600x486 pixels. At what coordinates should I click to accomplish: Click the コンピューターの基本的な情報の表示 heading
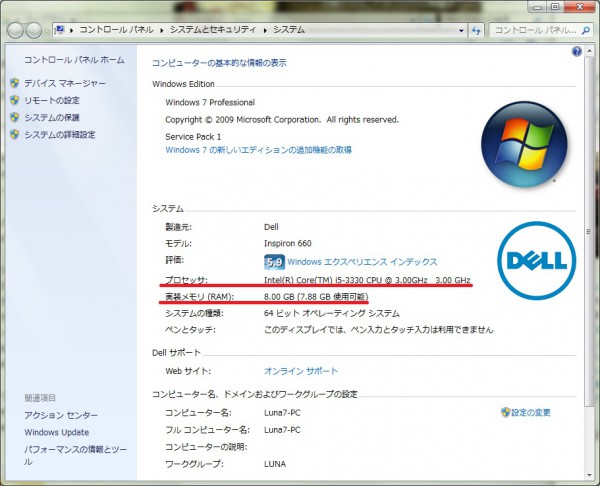[x=219, y=63]
